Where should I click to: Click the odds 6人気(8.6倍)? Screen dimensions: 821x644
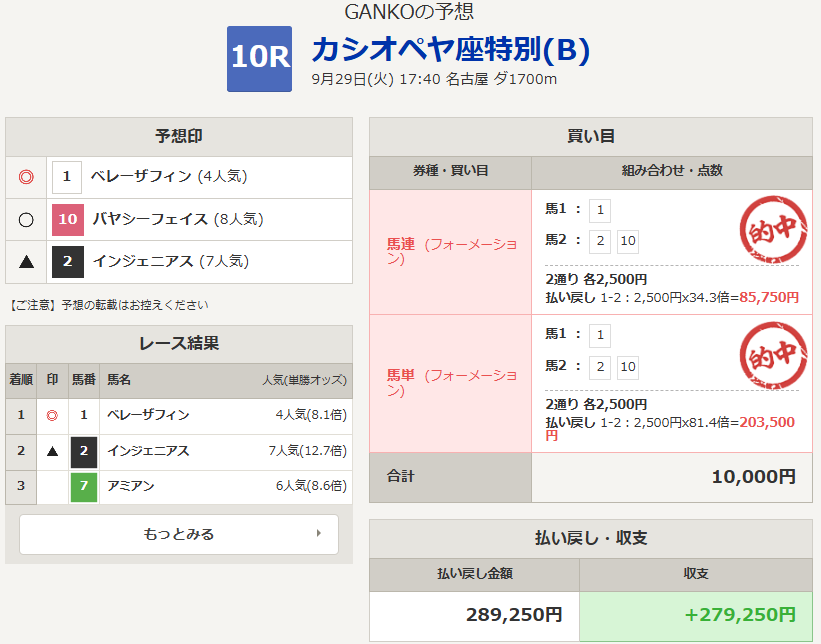tap(311, 486)
